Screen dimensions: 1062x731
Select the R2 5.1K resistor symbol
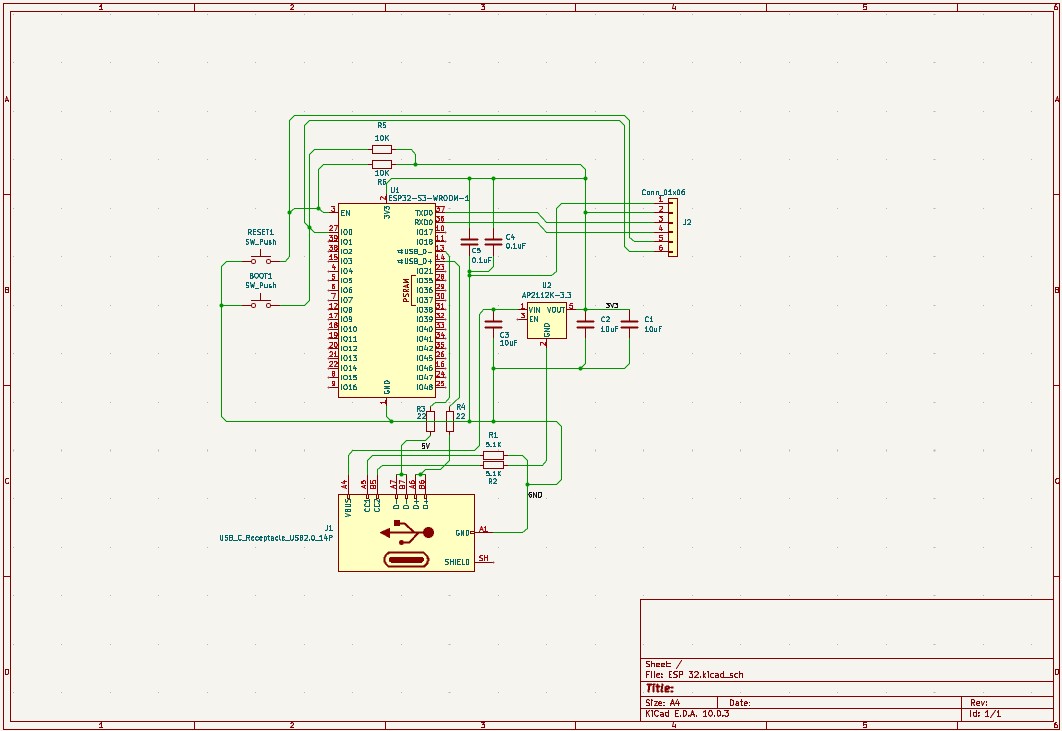pyautogui.click(x=493, y=465)
